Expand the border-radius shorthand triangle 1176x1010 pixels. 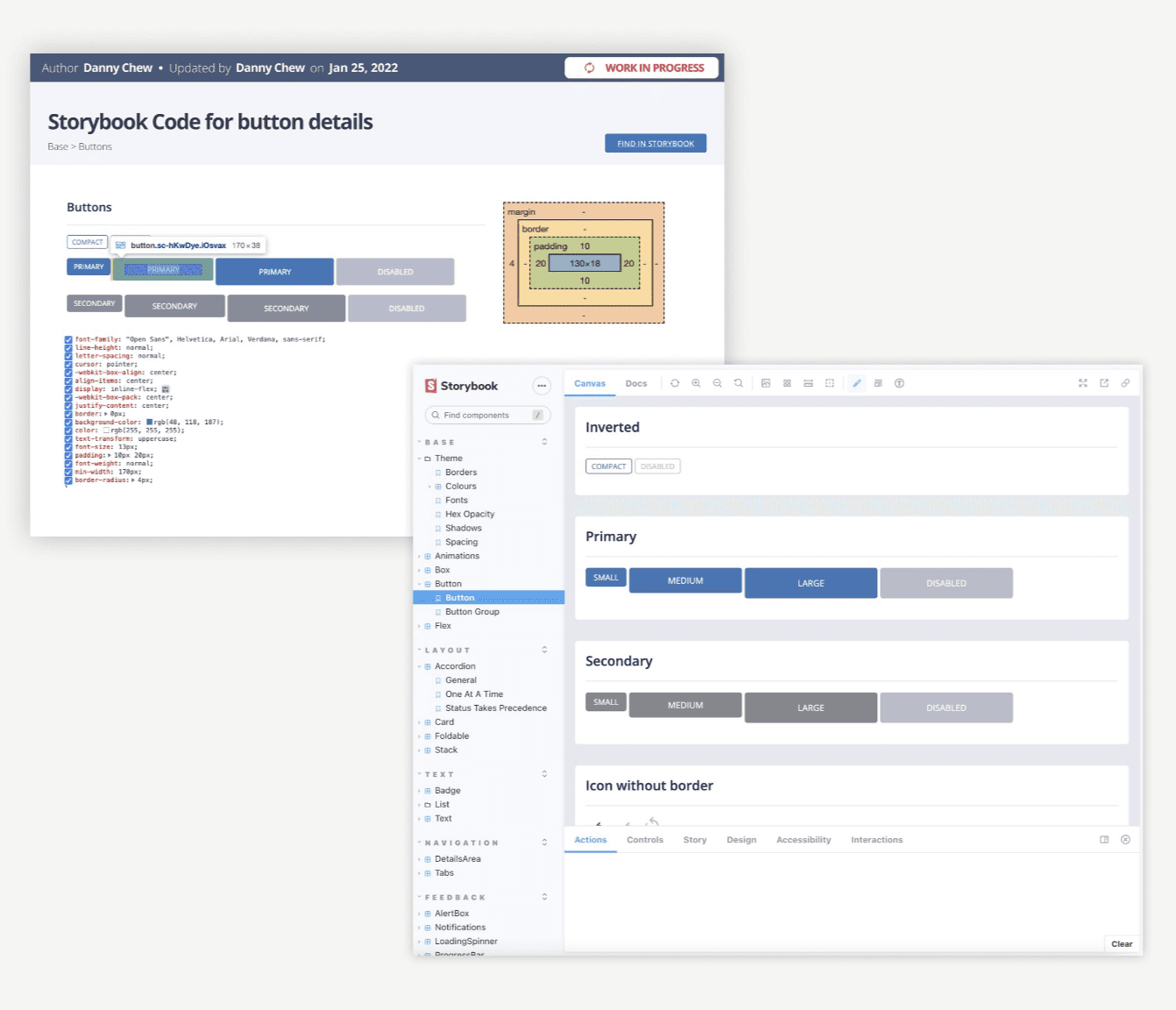133,480
